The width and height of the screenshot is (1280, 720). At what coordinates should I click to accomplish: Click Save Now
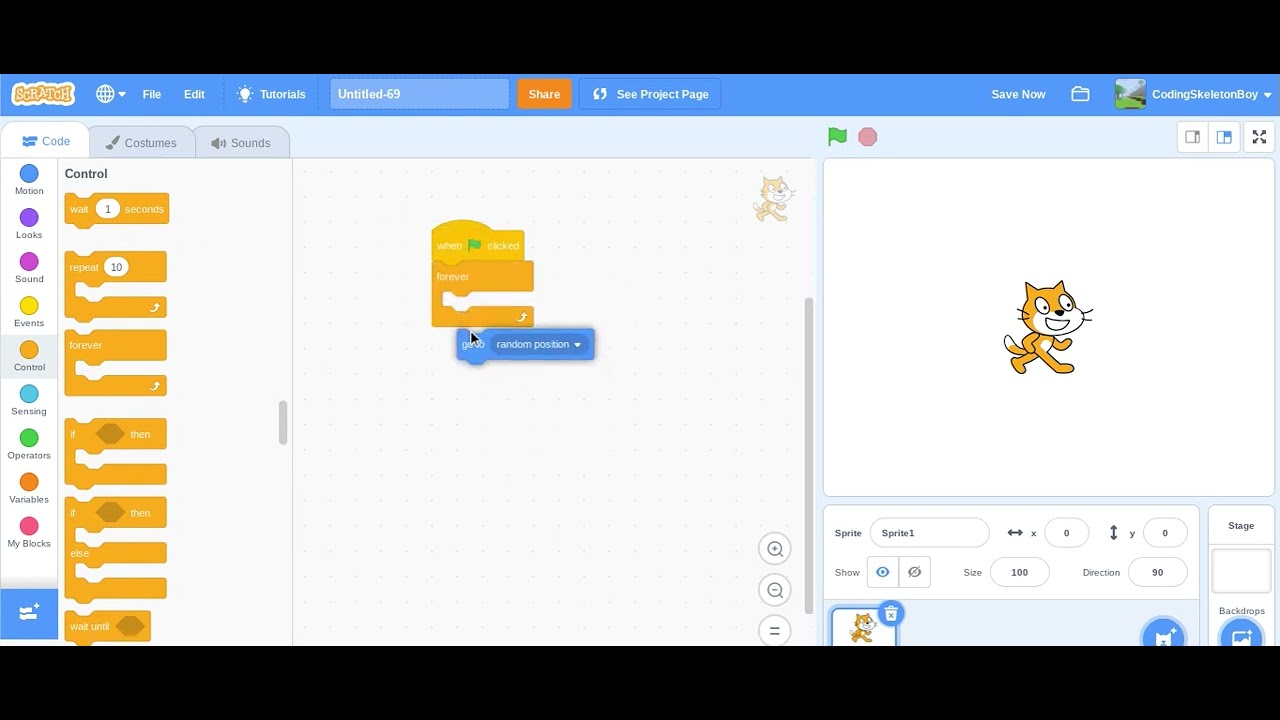click(x=1018, y=94)
